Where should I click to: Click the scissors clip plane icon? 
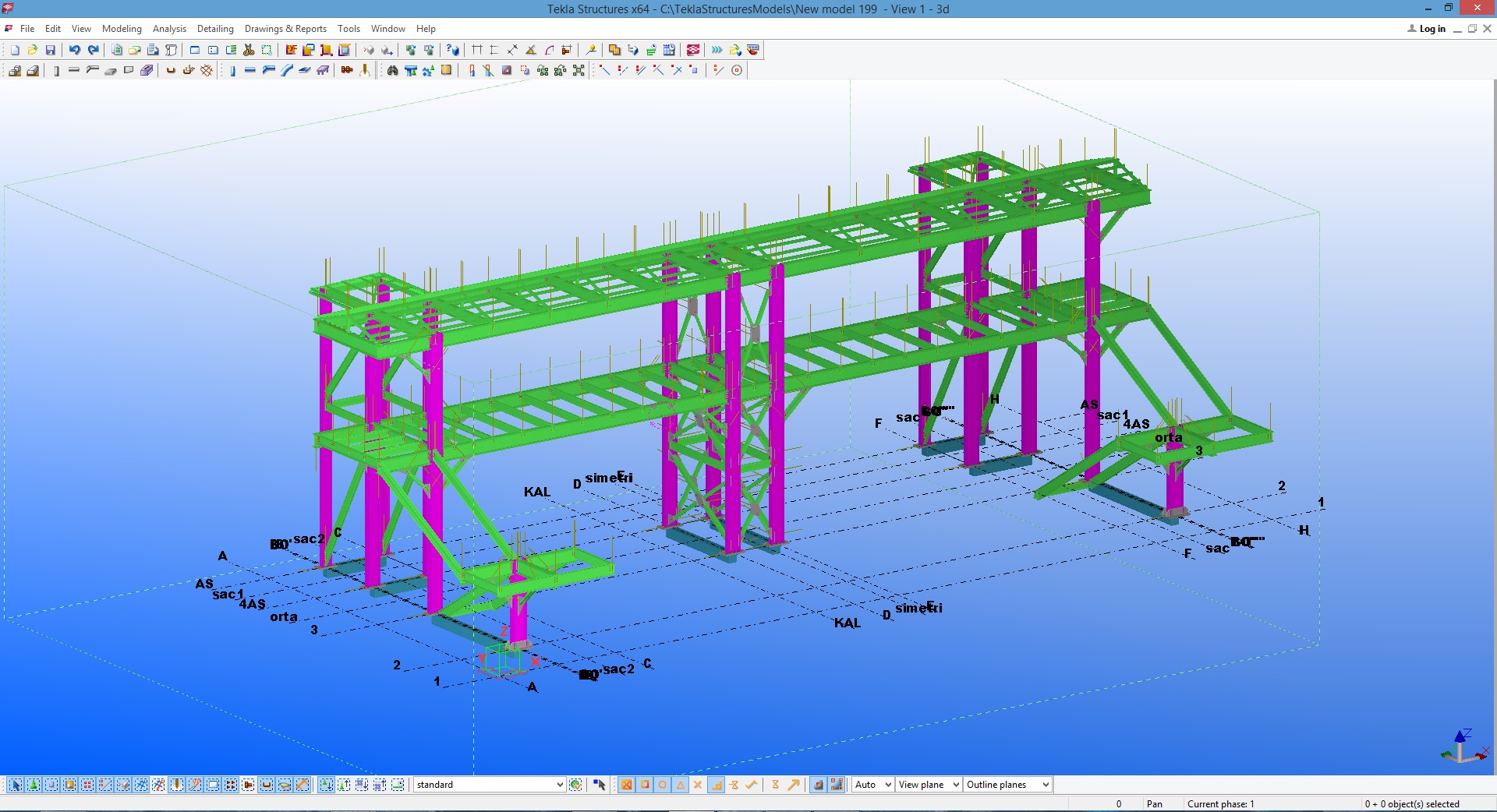(249, 50)
